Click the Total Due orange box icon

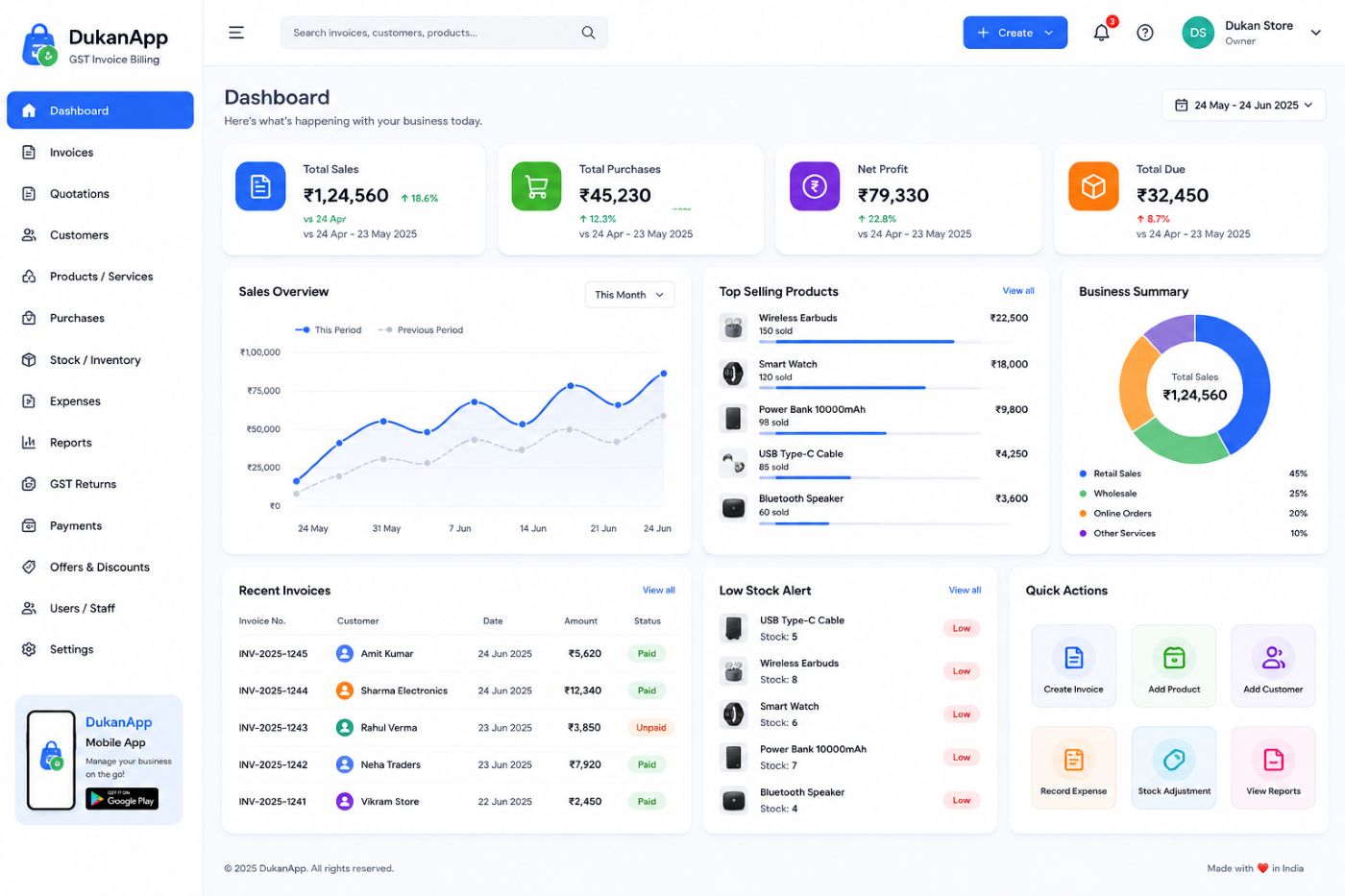point(1093,186)
